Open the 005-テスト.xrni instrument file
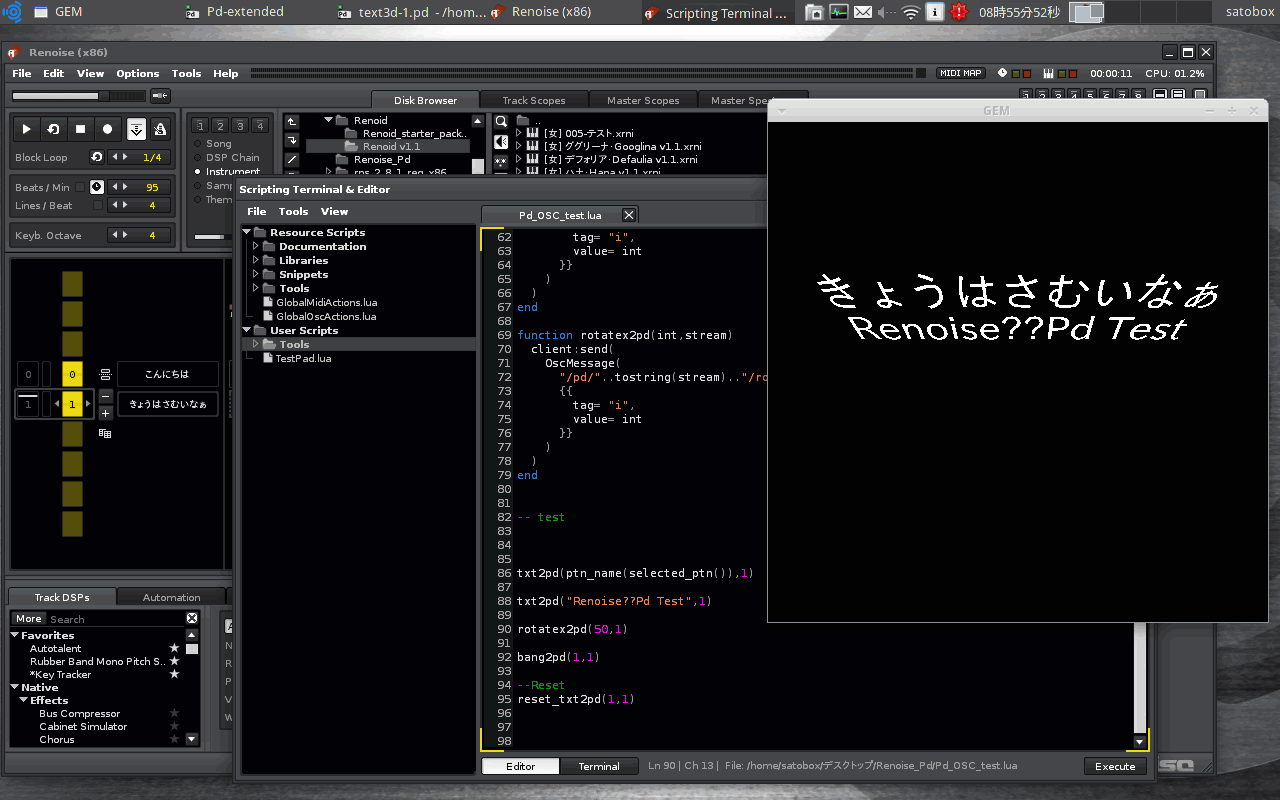 [x=588, y=133]
